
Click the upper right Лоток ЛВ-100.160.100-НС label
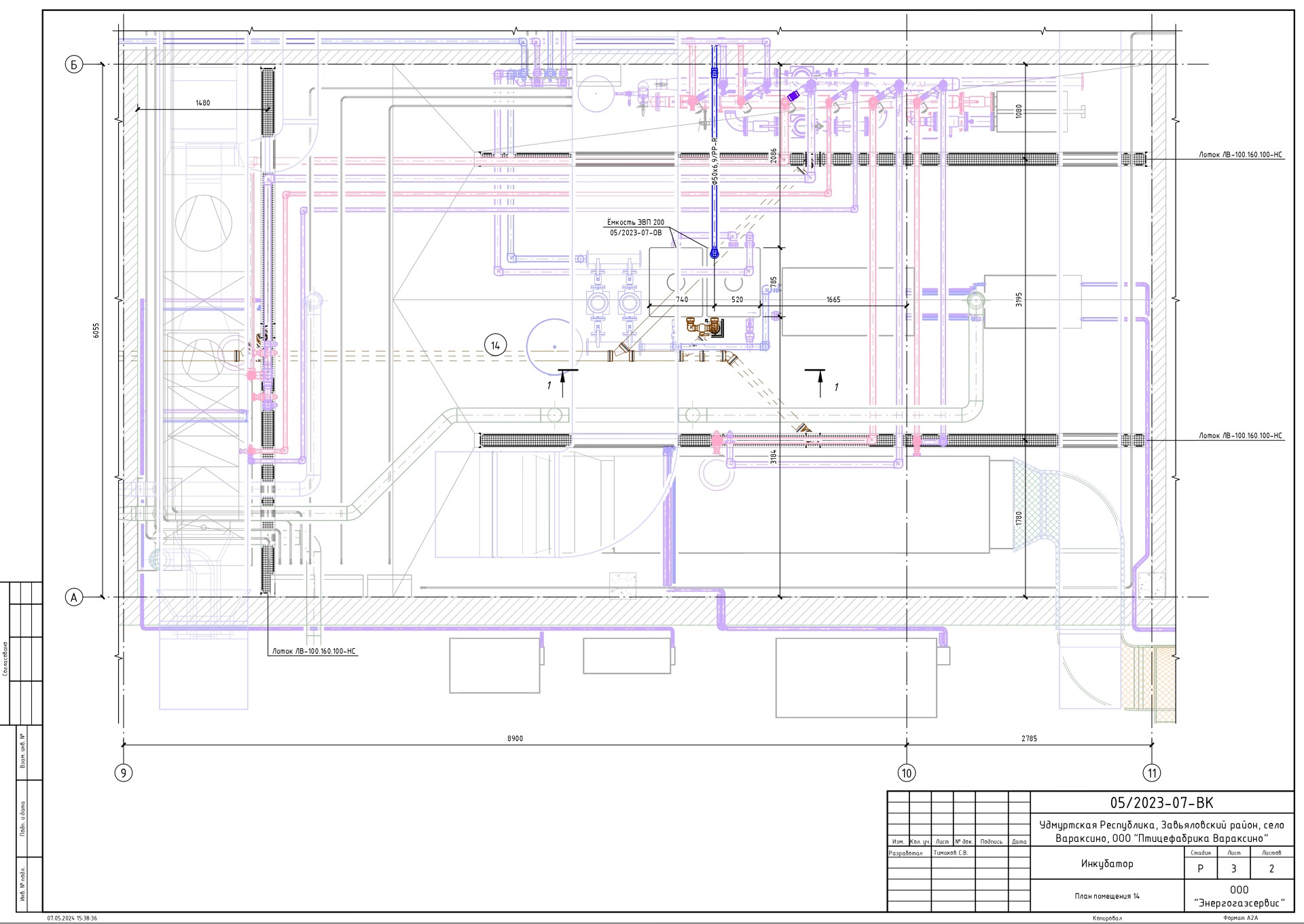click(1239, 155)
